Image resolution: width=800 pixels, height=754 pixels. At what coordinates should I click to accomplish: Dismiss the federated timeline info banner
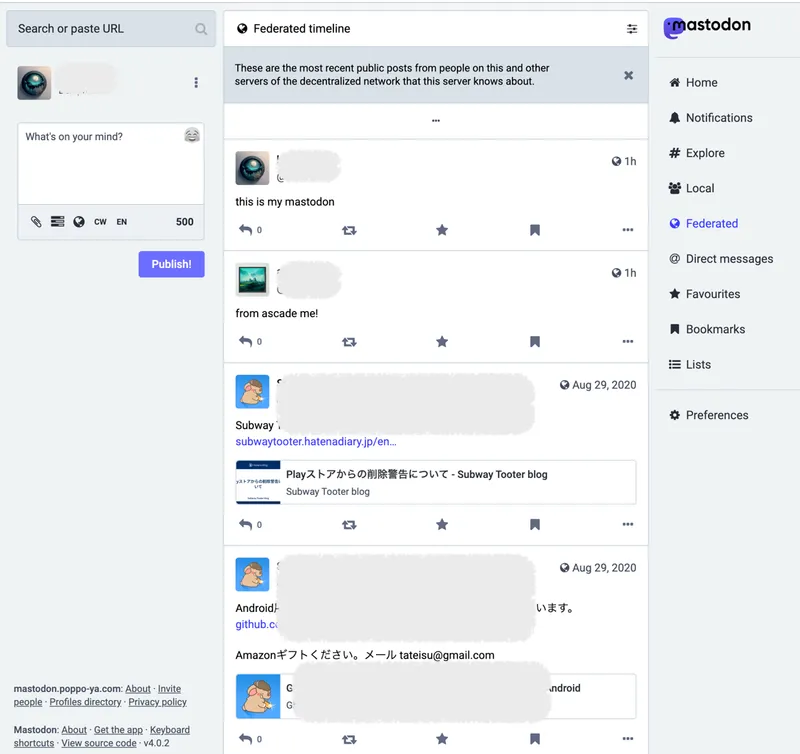click(629, 76)
